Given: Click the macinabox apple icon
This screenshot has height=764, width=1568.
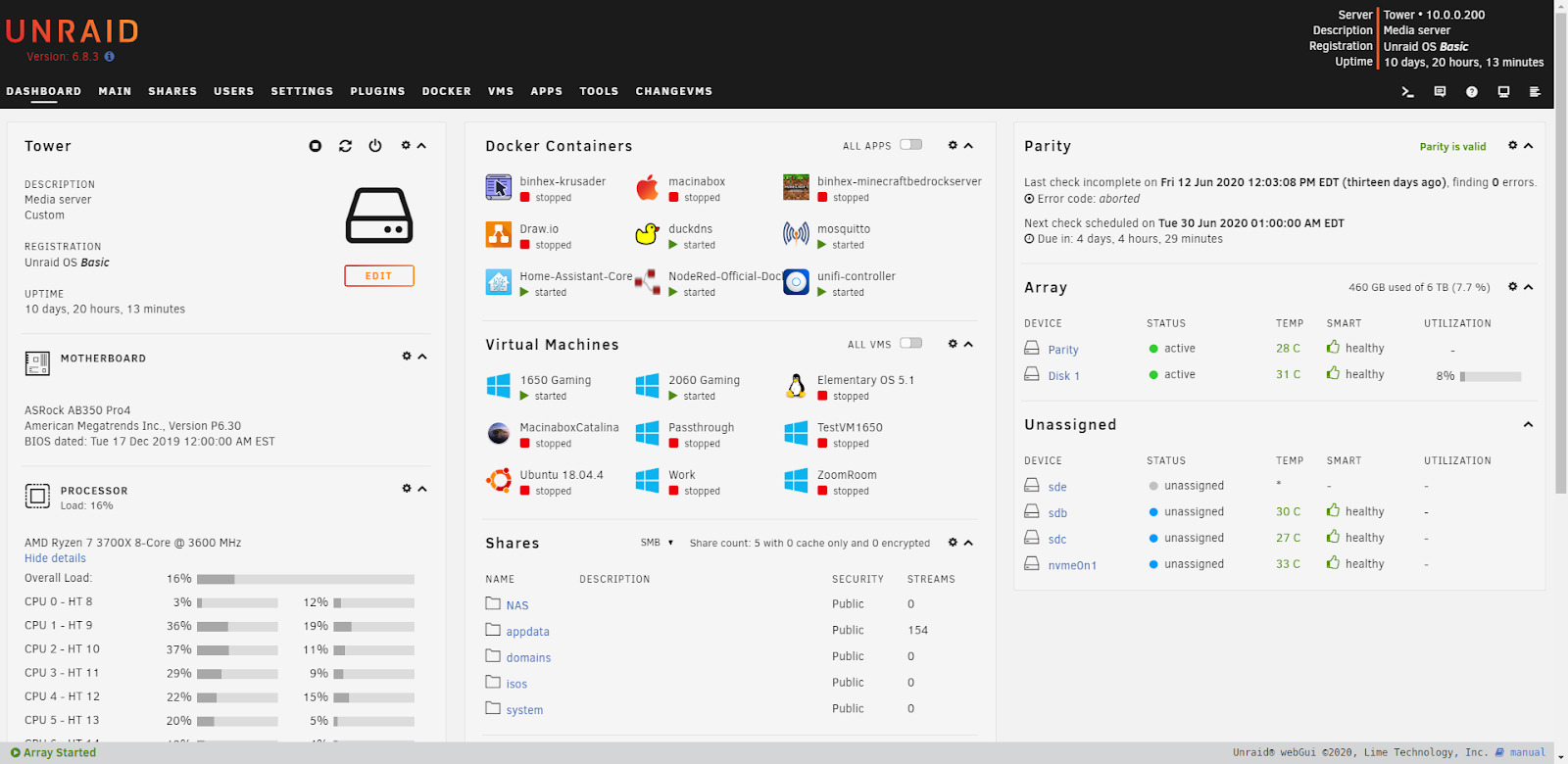Looking at the screenshot, I should tap(648, 186).
